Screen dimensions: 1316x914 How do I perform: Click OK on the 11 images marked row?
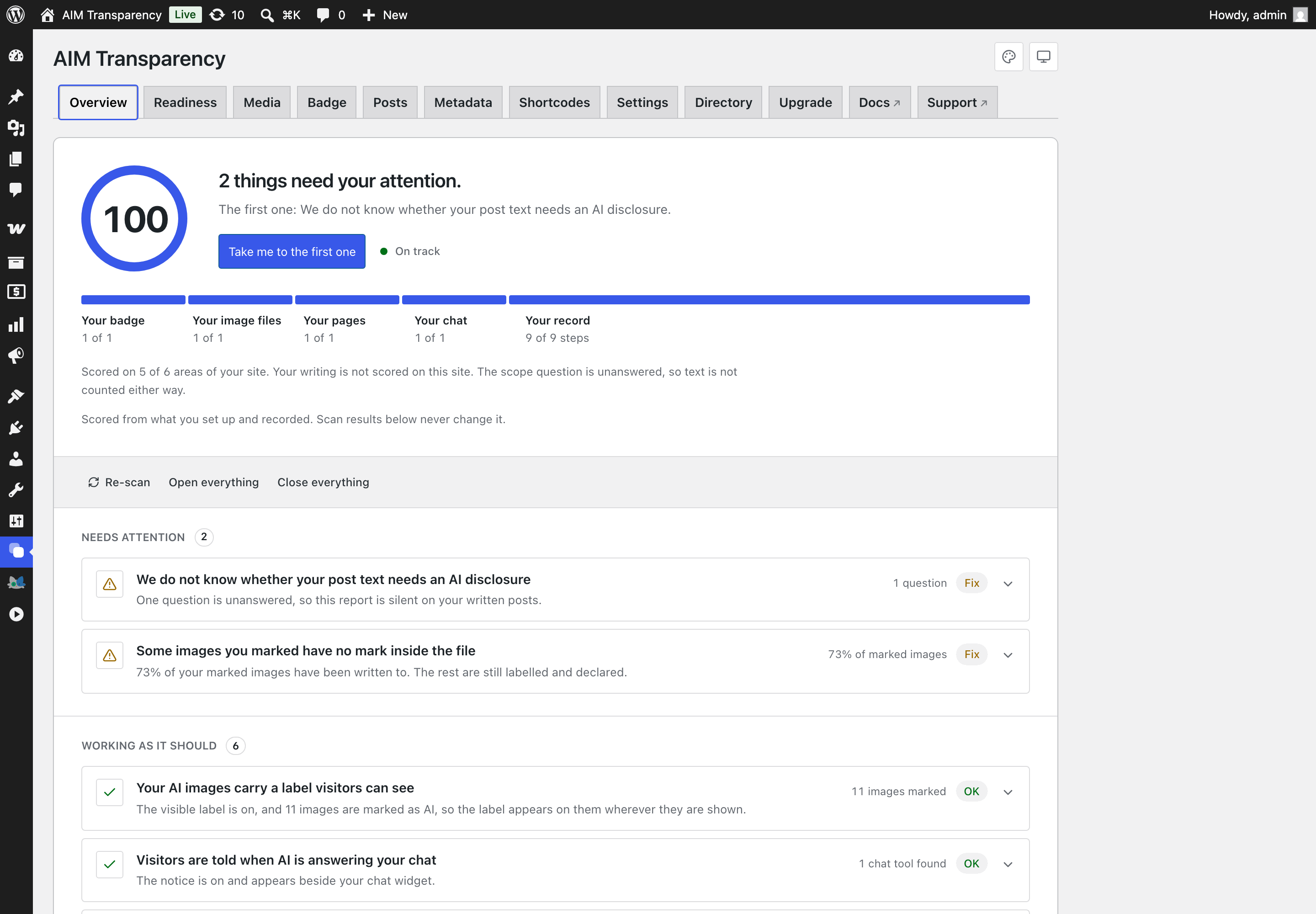pyautogui.click(x=971, y=792)
